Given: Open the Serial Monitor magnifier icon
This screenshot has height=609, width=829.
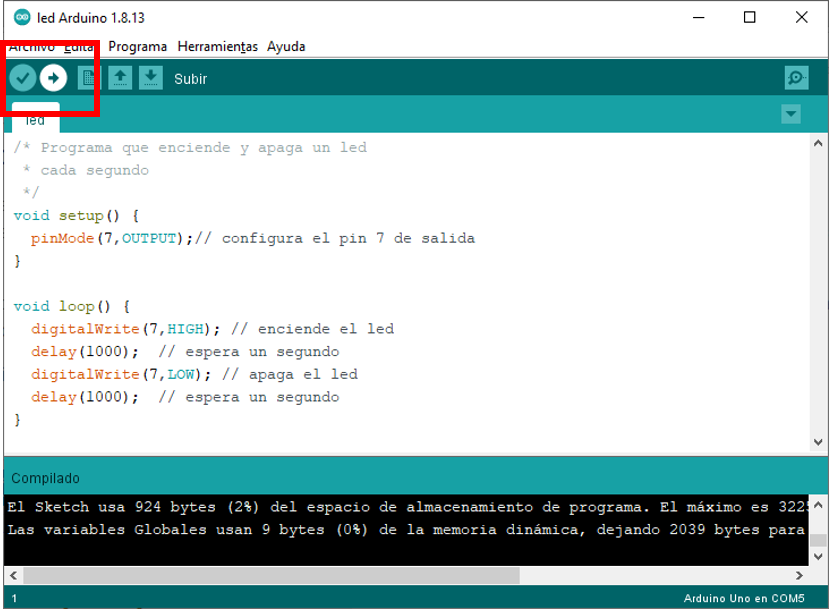Looking at the screenshot, I should pos(796,78).
